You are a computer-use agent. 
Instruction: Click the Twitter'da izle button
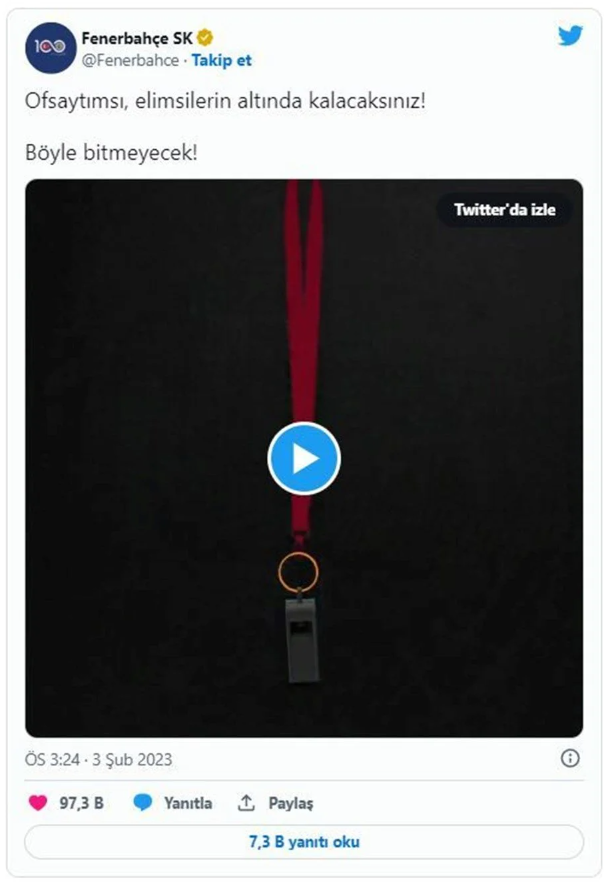(505, 209)
